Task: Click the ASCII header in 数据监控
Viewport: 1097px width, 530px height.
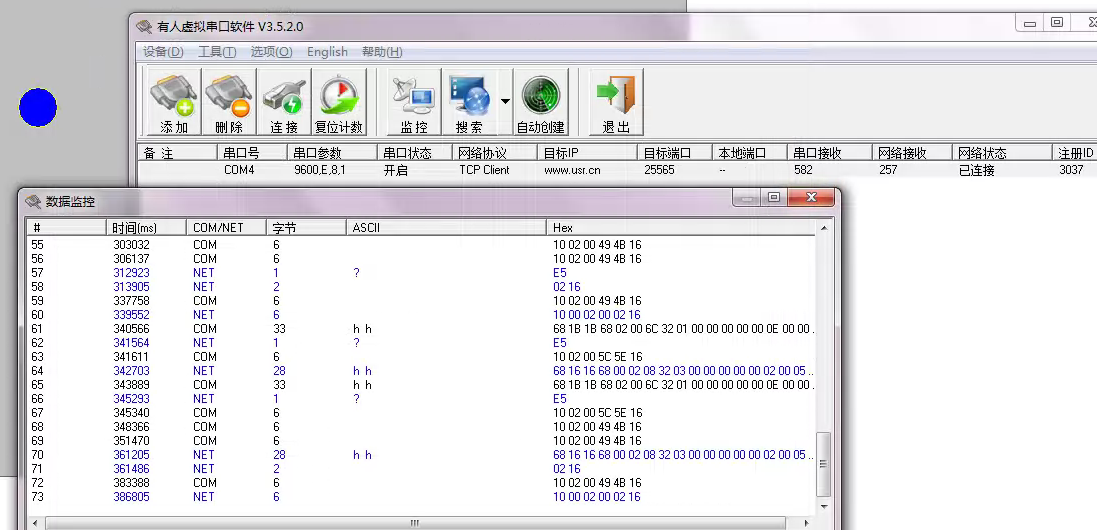Action: 446,227
